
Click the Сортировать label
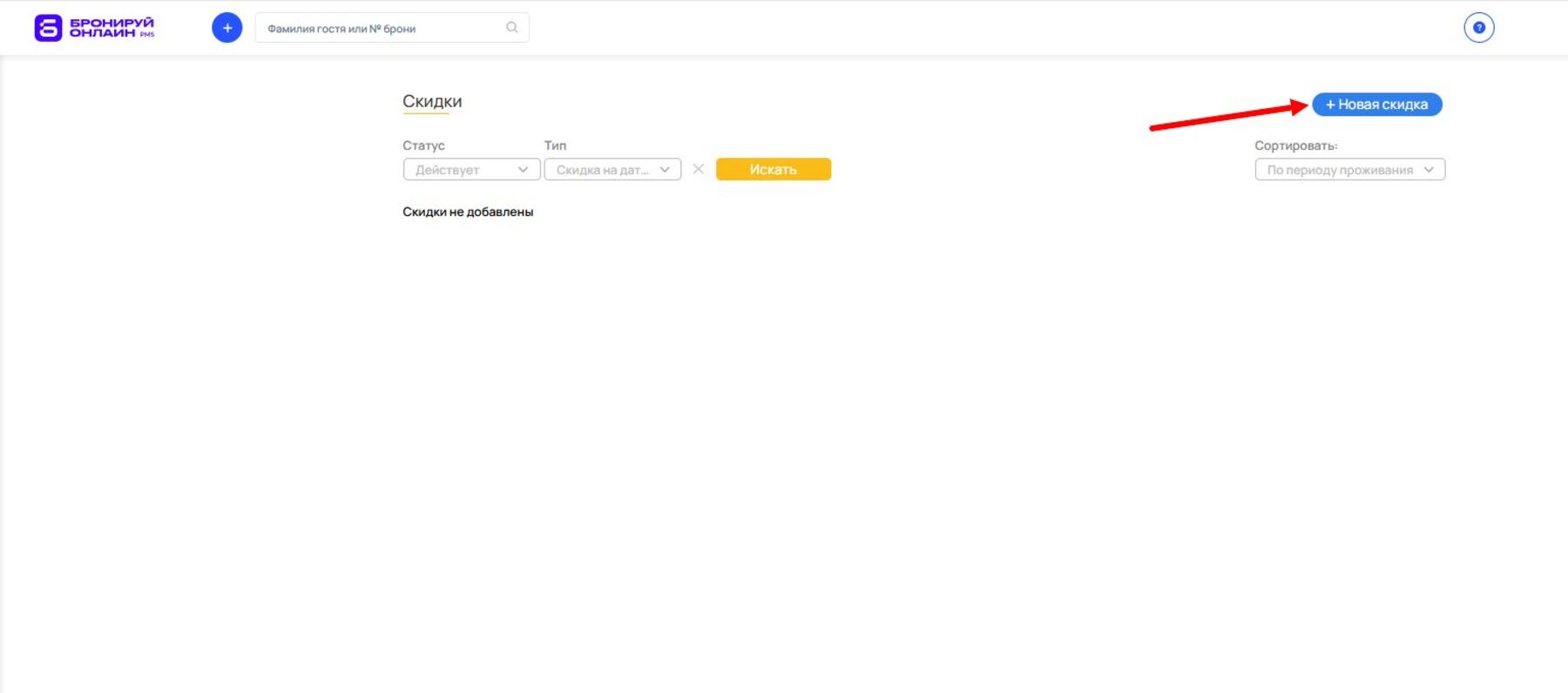[1295, 146]
